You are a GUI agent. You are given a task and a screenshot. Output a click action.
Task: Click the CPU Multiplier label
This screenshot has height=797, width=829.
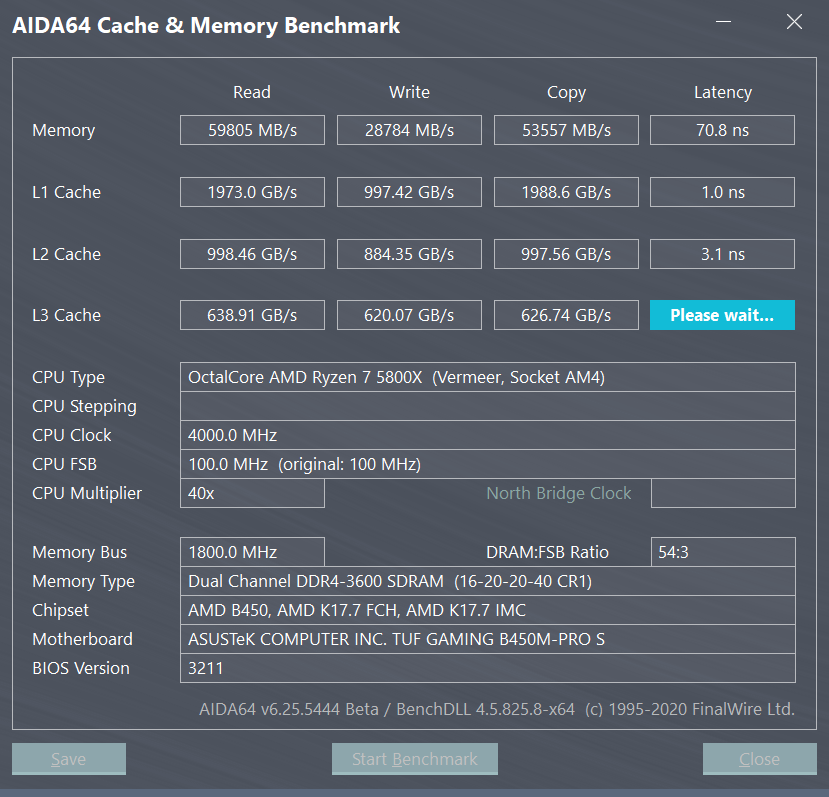(x=87, y=494)
